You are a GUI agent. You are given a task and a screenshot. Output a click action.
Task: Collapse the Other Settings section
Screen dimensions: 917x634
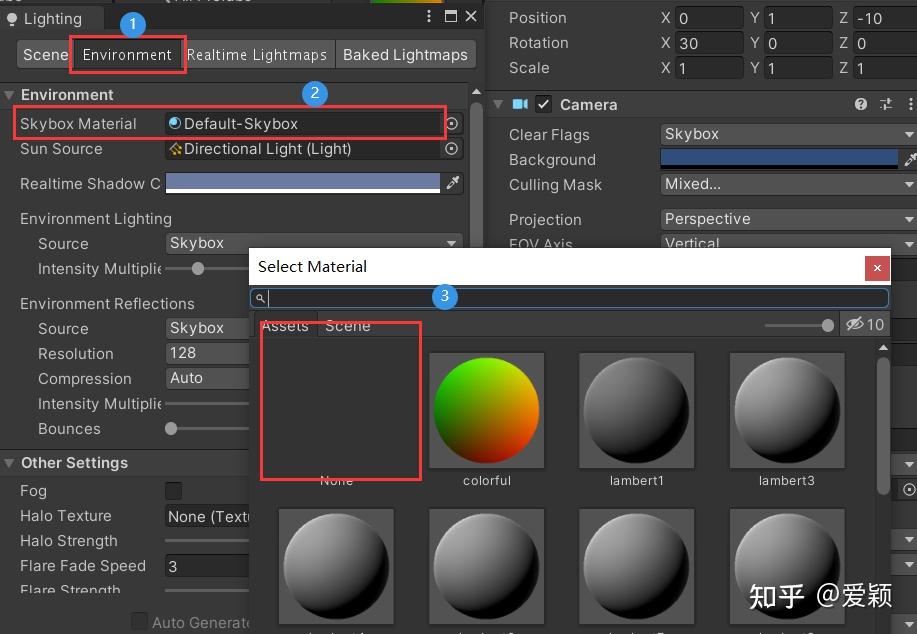(10, 463)
